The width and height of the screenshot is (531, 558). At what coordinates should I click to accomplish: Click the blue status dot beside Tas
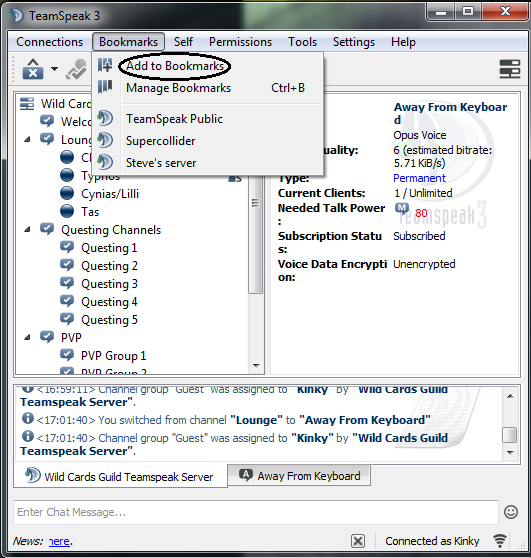click(x=67, y=211)
